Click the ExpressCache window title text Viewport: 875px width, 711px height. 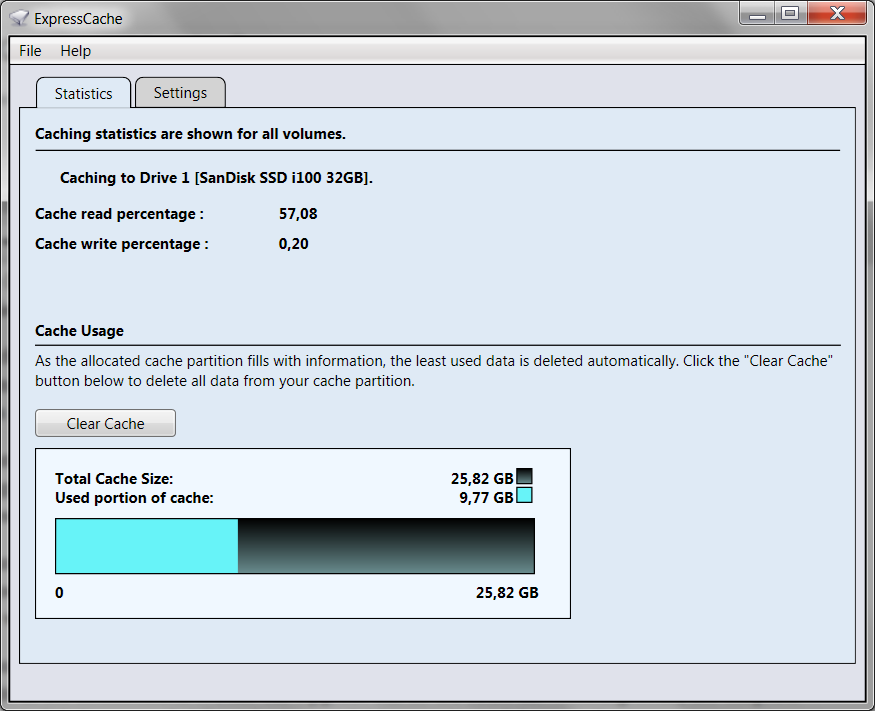pyautogui.click(x=78, y=18)
